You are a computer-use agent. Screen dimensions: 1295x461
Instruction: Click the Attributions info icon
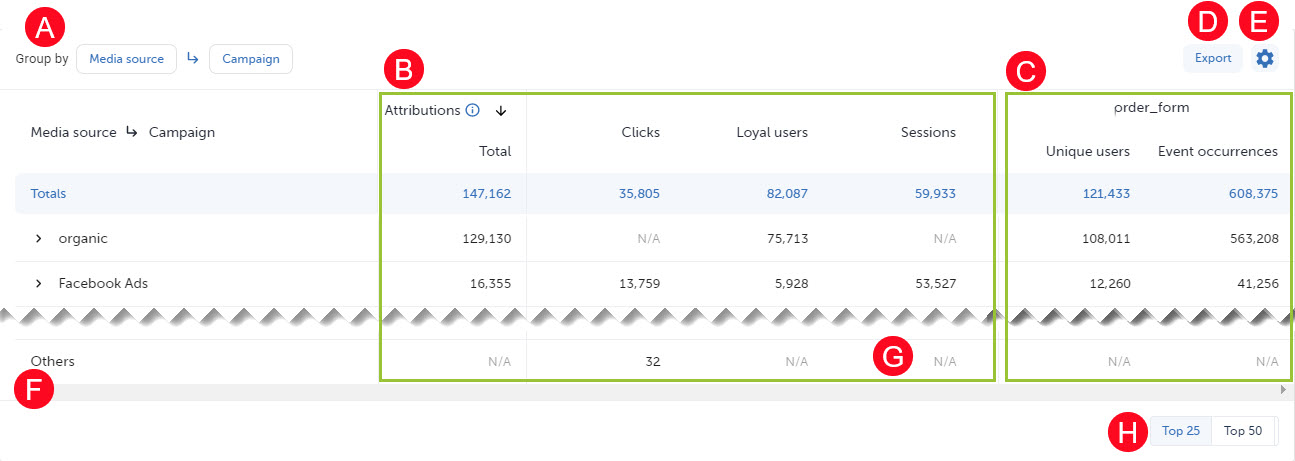tap(473, 111)
